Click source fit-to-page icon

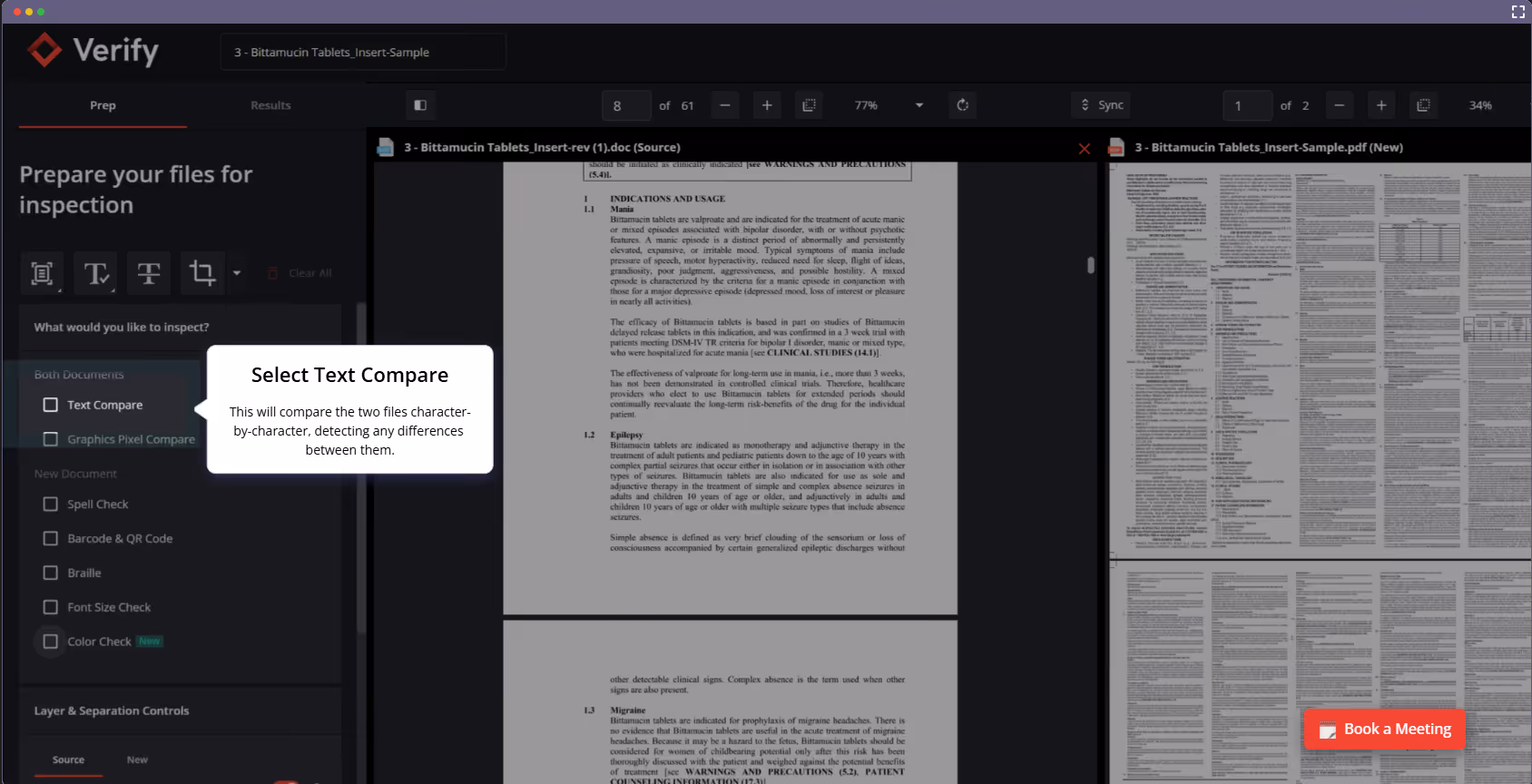809,105
